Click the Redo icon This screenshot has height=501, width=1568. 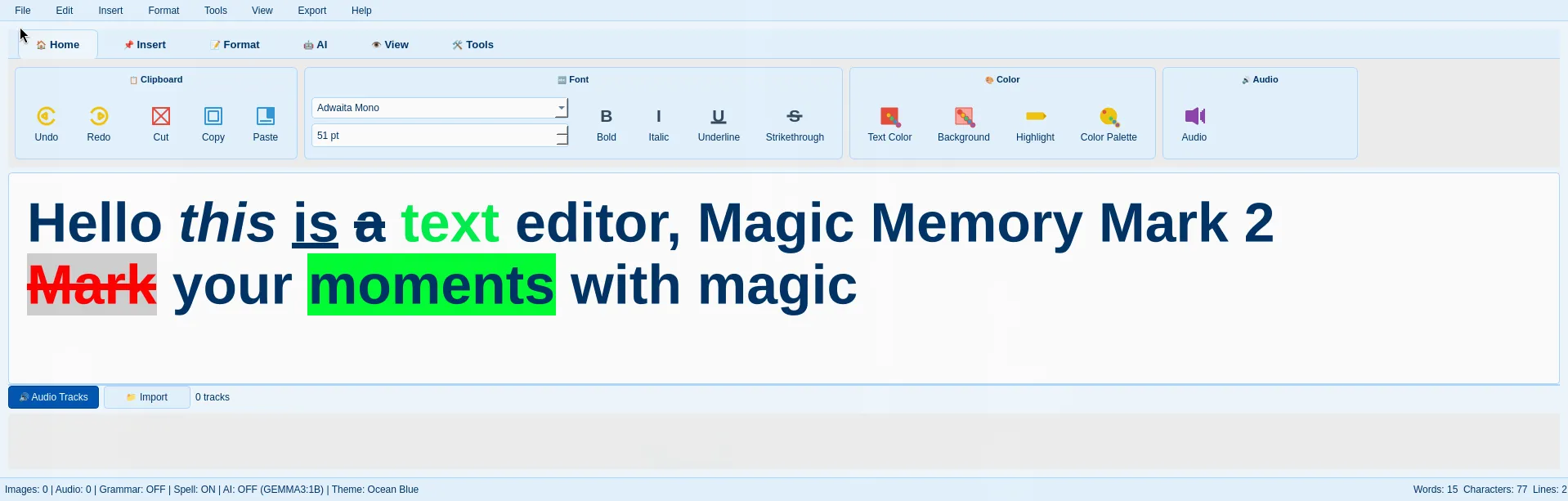(99, 117)
